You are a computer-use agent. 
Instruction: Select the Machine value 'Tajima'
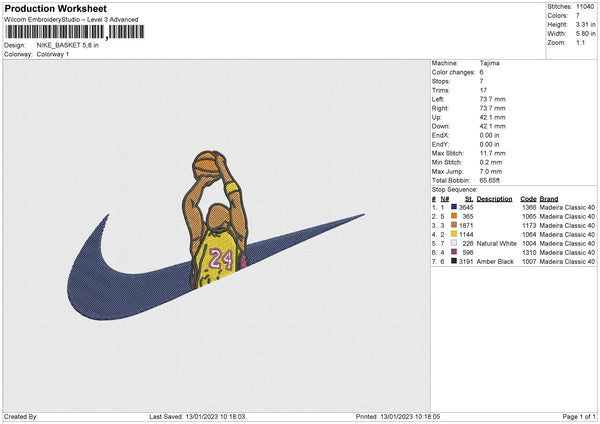pos(489,63)
